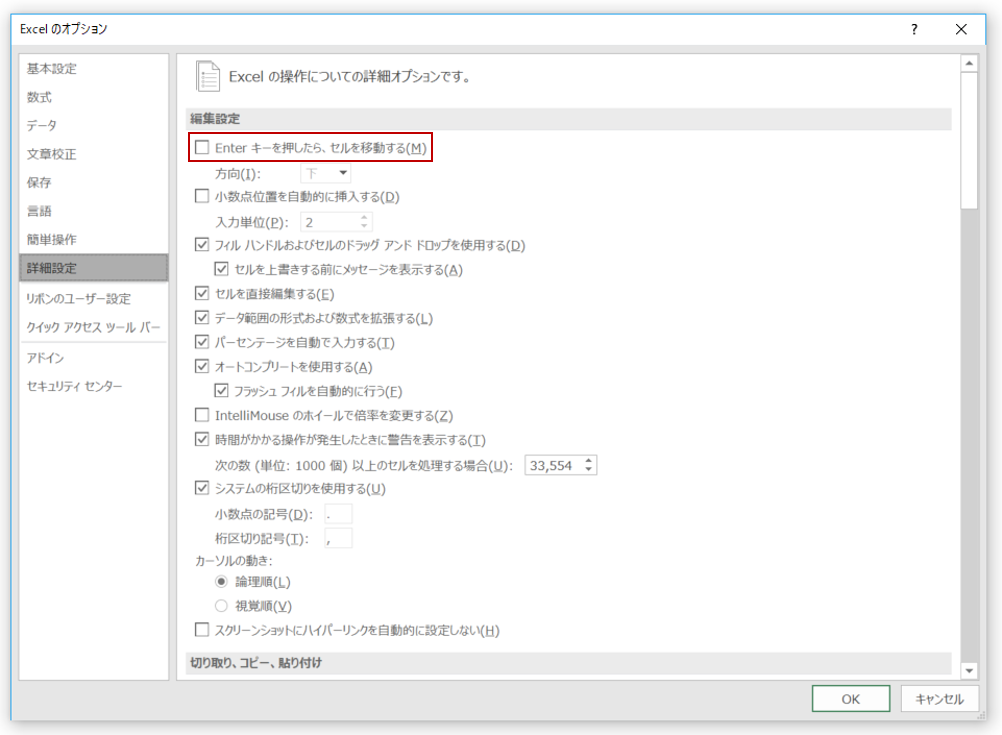1002x735 pixels.
Task: Increase cell count threshold with stepper
Action: point(589,461)
